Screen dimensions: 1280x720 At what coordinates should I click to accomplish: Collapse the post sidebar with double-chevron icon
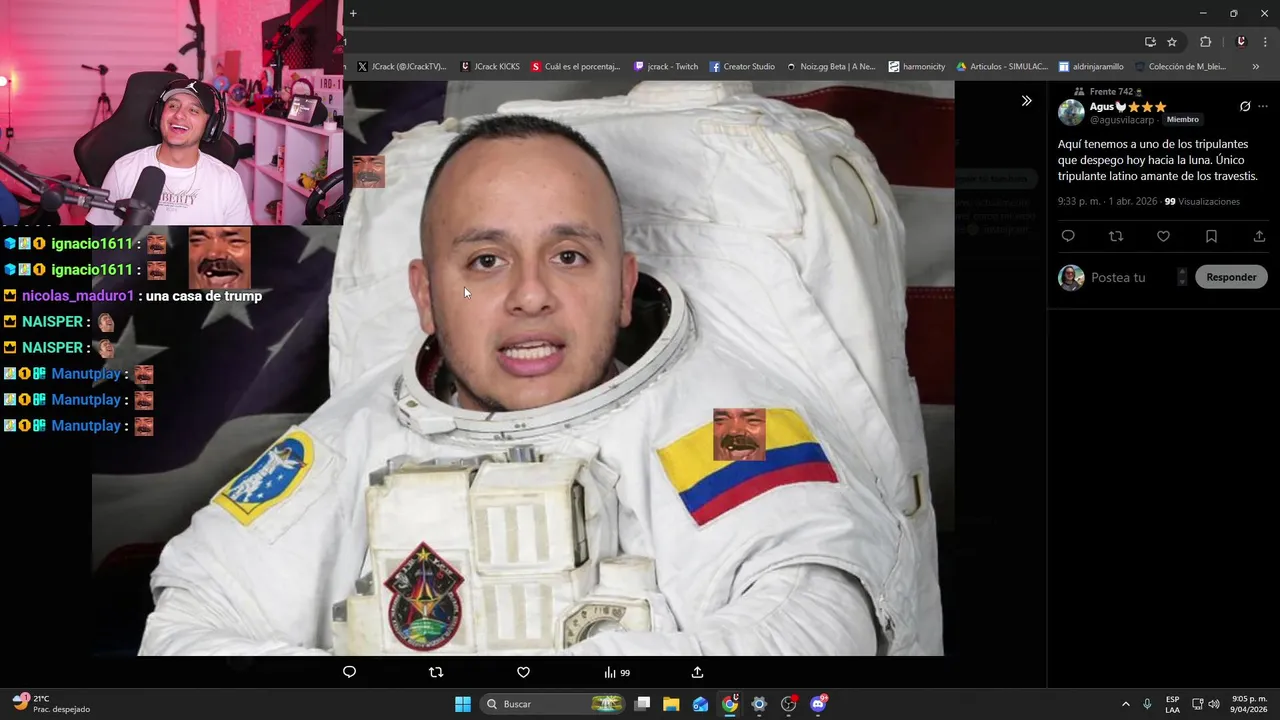[x=1026, y=101]
